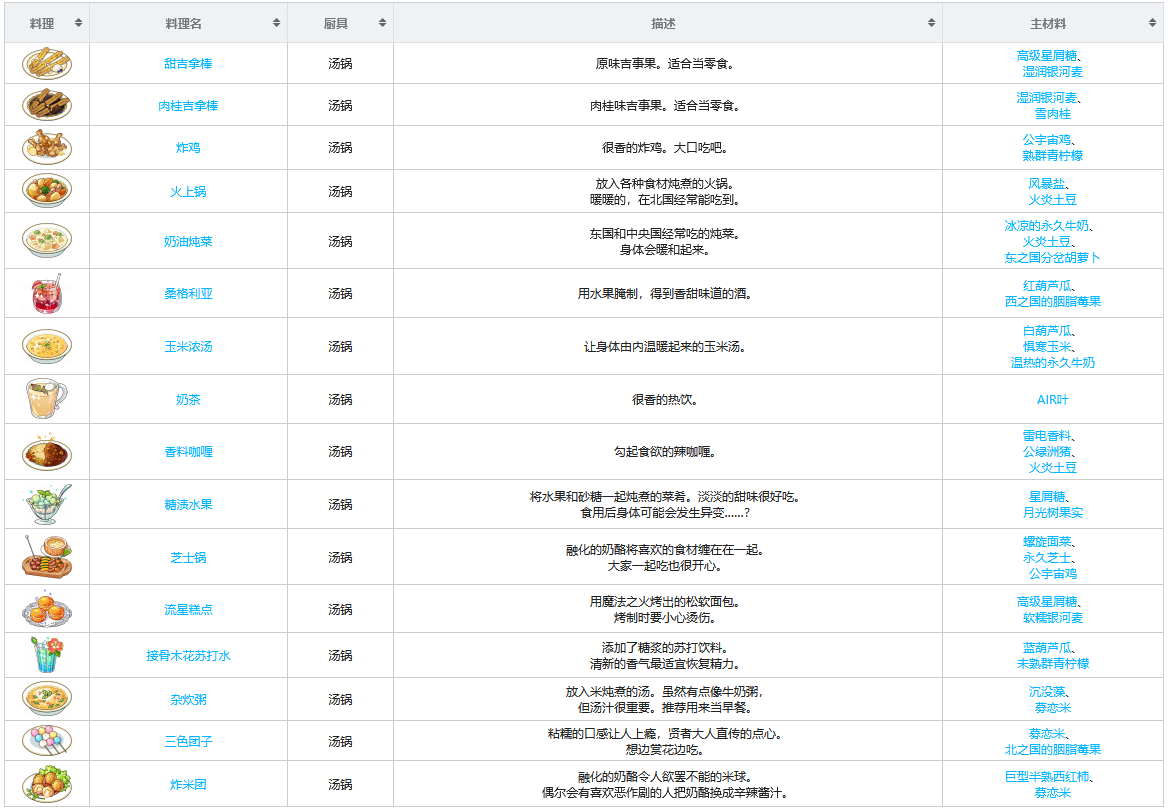The image size is (1169, 811).
Task: Open the 温热的永久牛奶 ingredient link
Action: point(1052,362)
